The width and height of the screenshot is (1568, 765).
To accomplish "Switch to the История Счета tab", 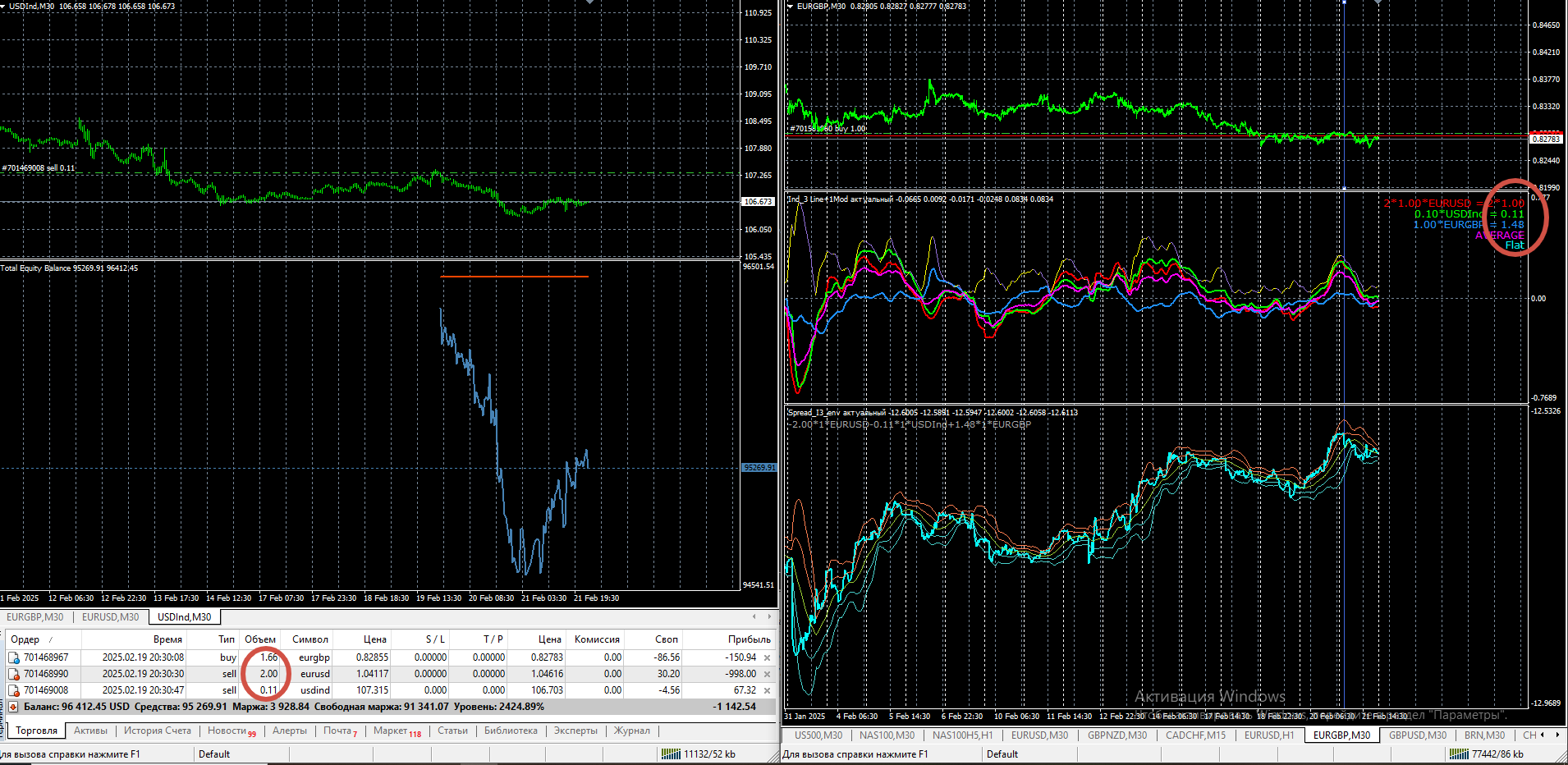I will [157, 731].
